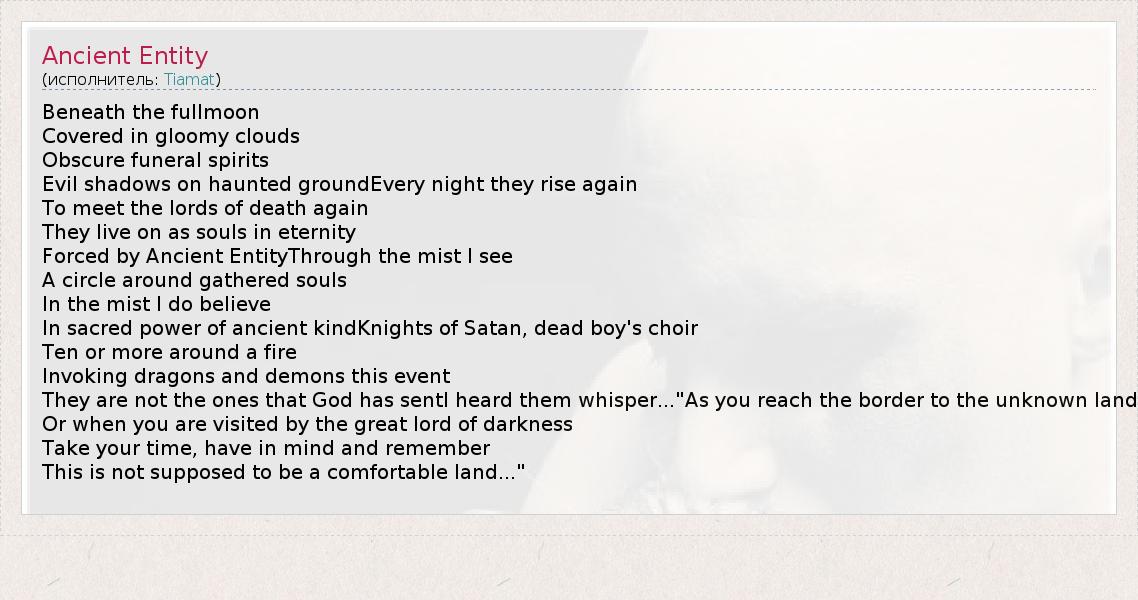Click "Ten or more around a fire"

[169, 352]
